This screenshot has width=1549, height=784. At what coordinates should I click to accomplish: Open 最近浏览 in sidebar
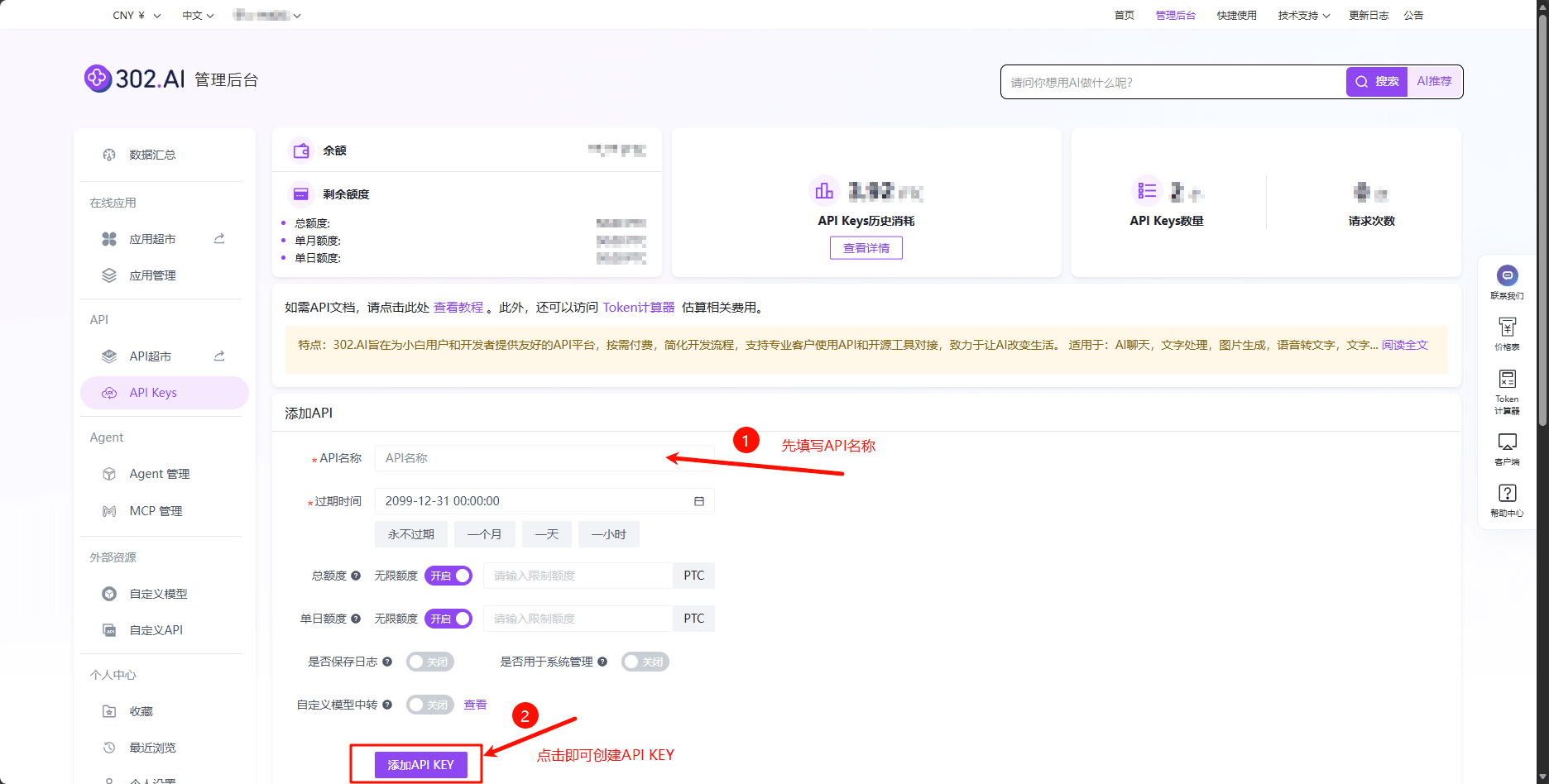152,748
